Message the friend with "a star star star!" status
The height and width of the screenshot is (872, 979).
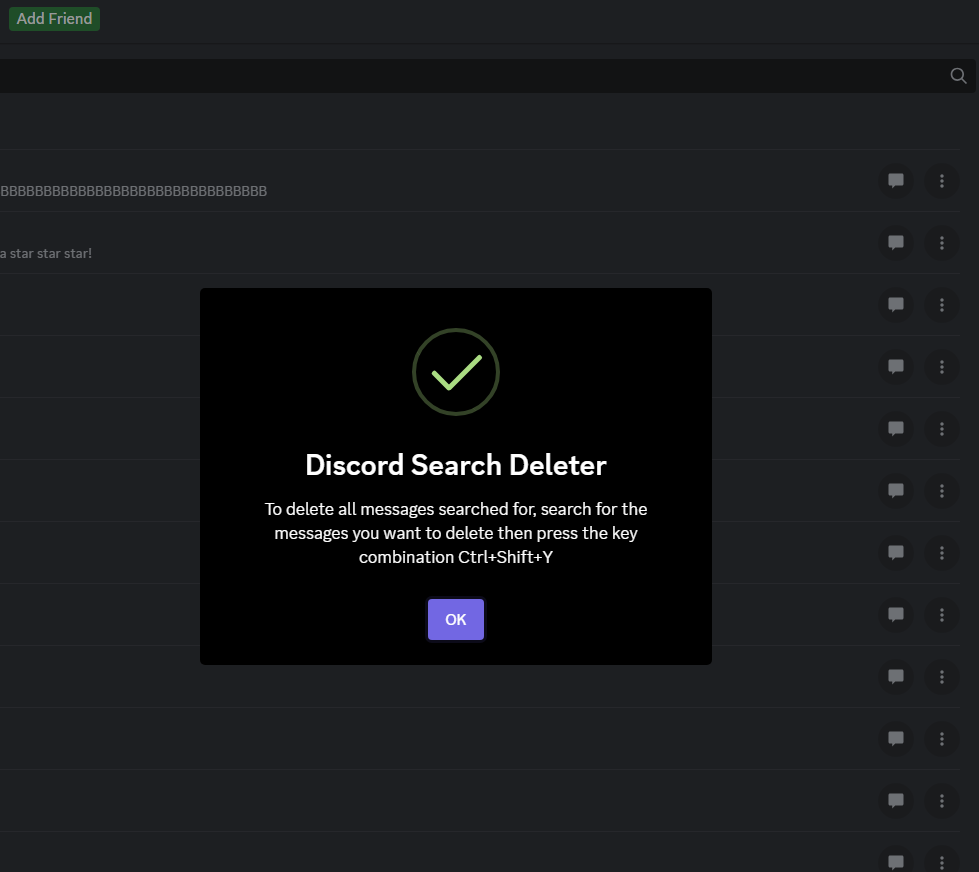click(895, 243)
